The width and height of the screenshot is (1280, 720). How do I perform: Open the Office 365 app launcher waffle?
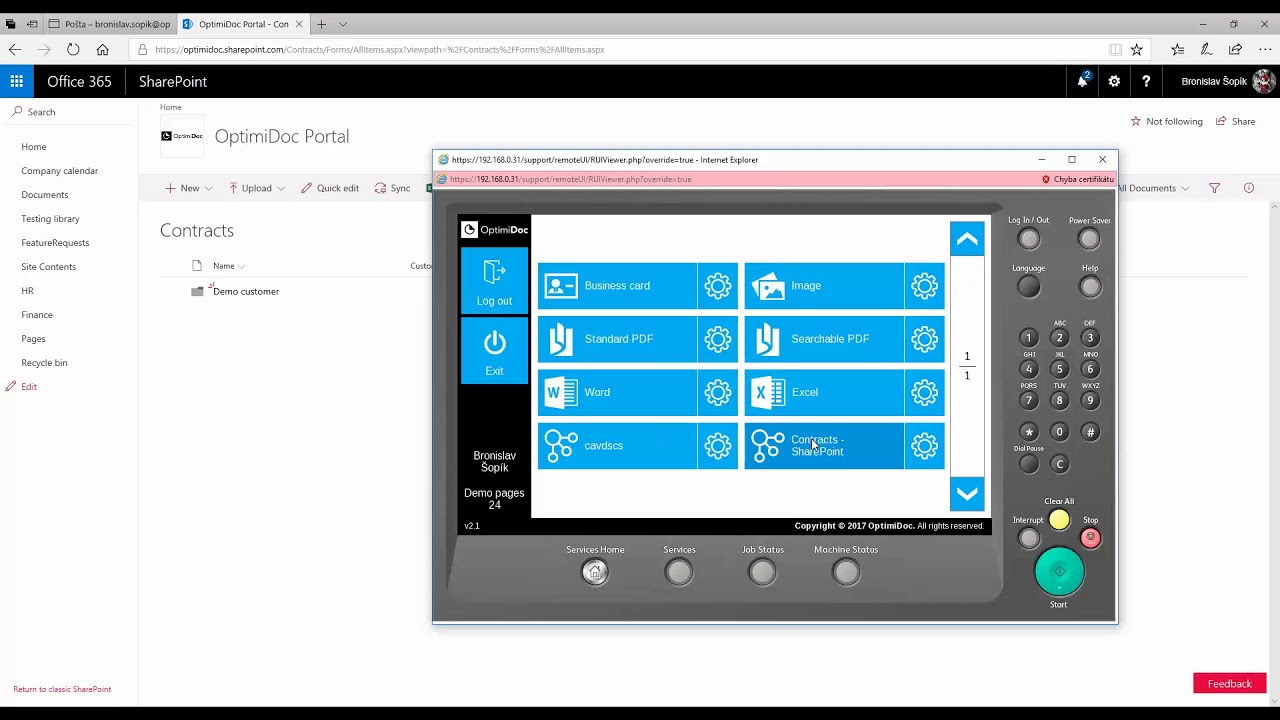17,81
